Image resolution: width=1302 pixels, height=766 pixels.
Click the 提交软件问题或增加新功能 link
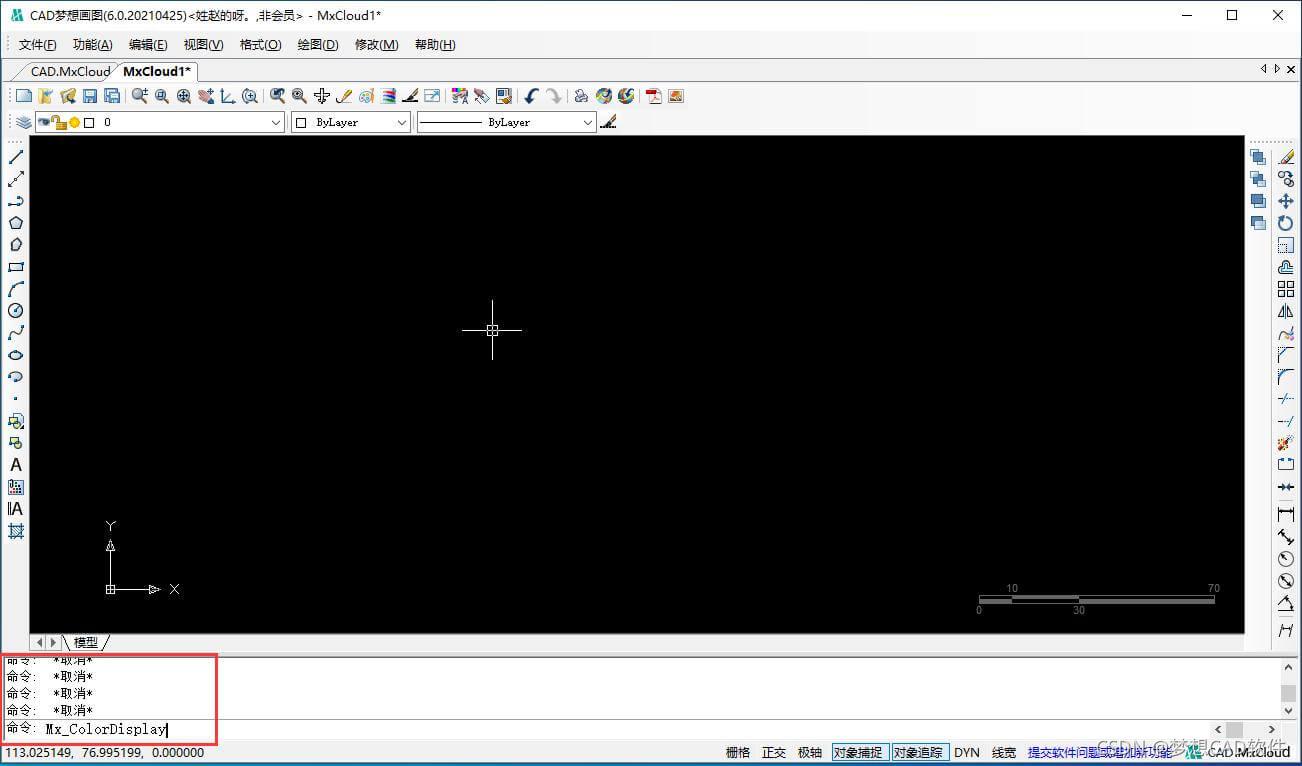(1100, 752)
